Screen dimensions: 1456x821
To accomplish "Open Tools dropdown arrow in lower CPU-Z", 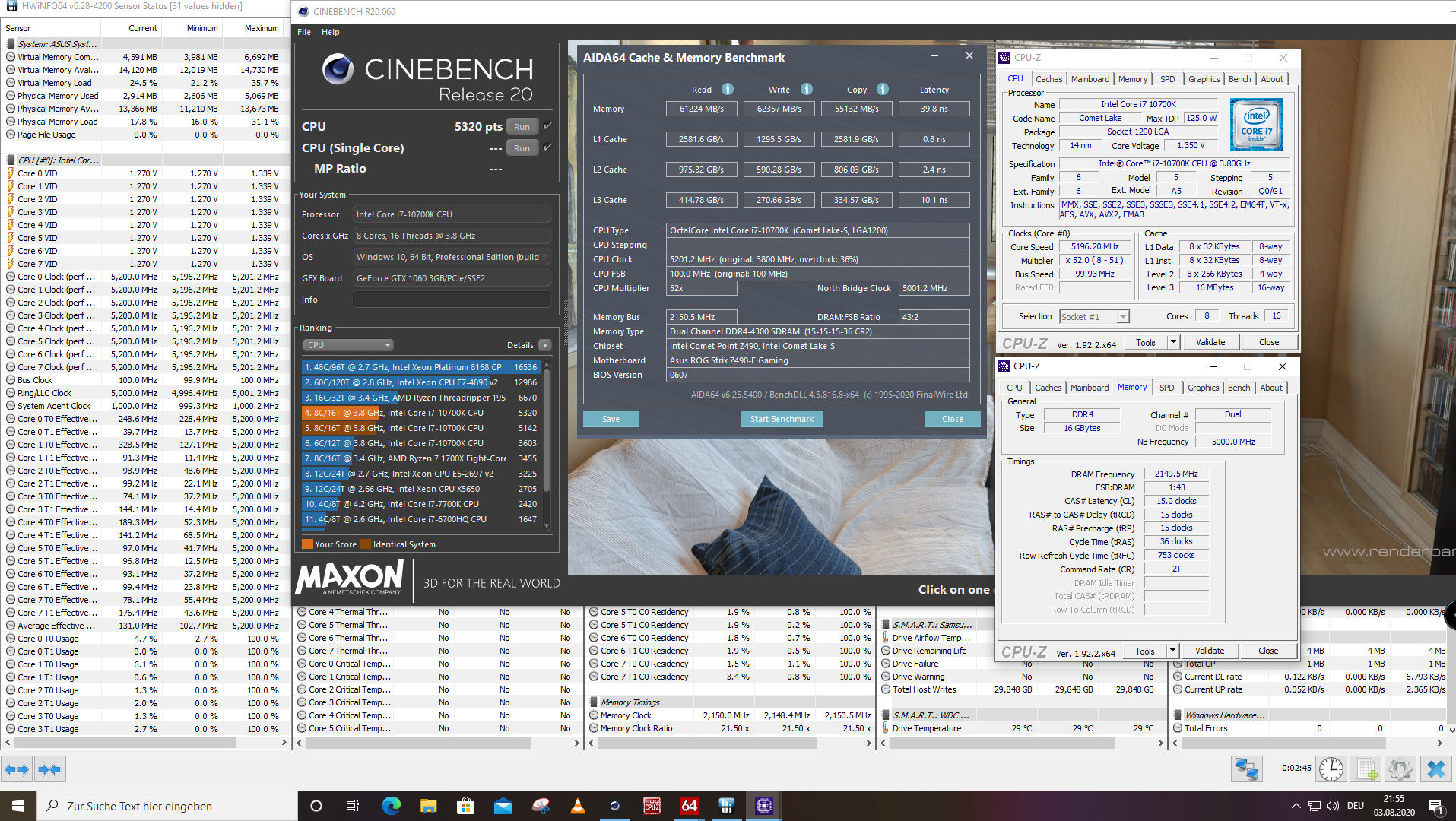I will point(1172,651).
